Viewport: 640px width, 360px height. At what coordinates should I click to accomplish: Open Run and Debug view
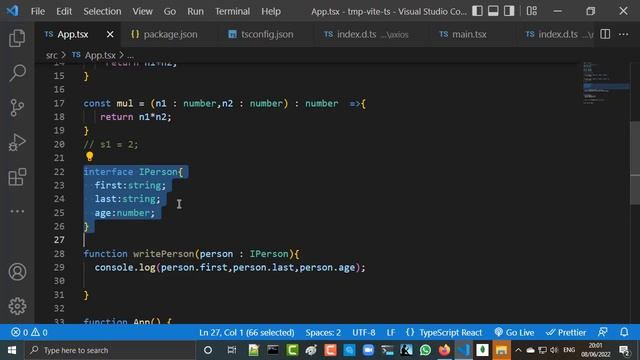[17, 142]
